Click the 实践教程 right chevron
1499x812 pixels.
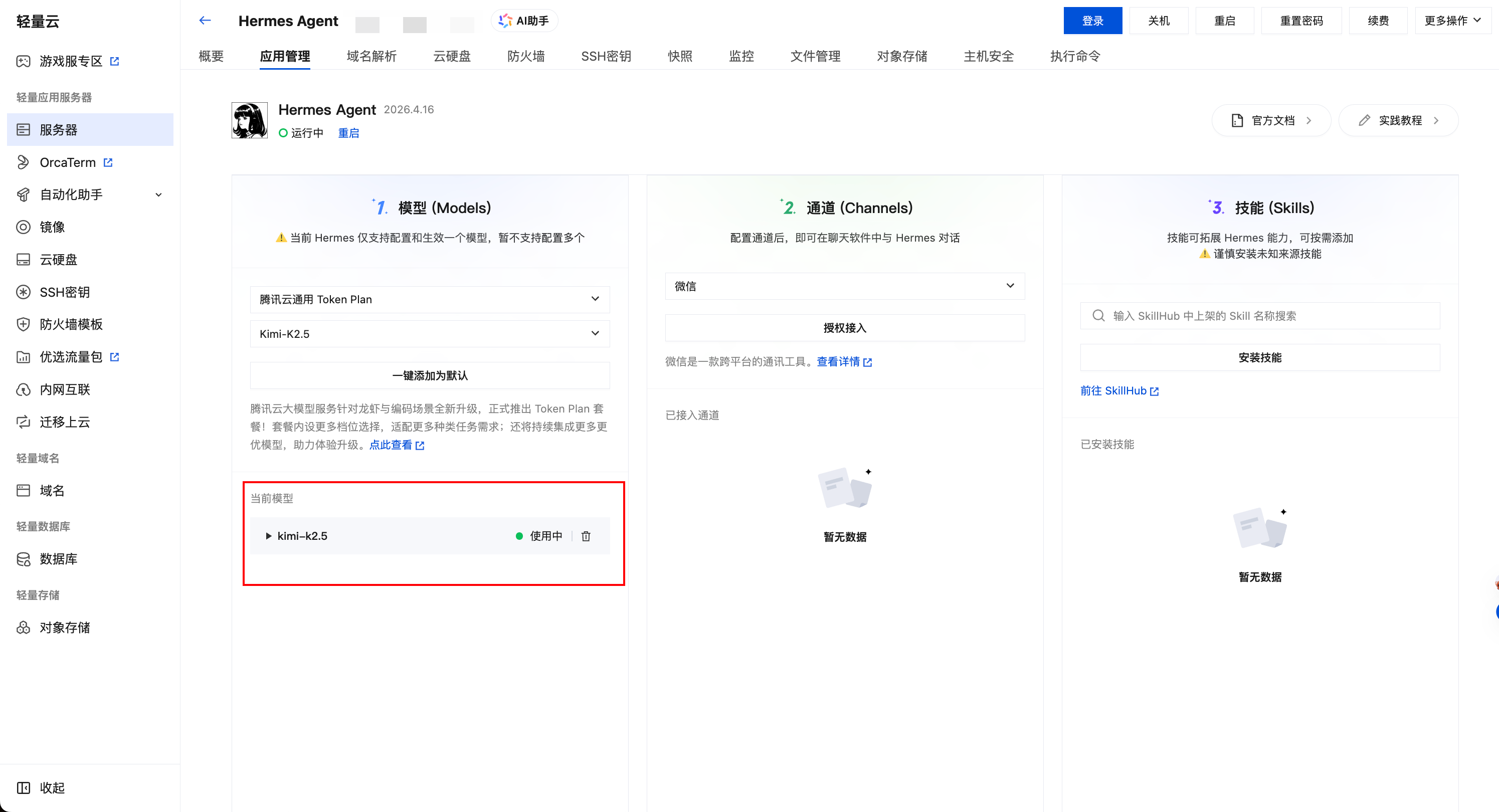point(1436,120)
